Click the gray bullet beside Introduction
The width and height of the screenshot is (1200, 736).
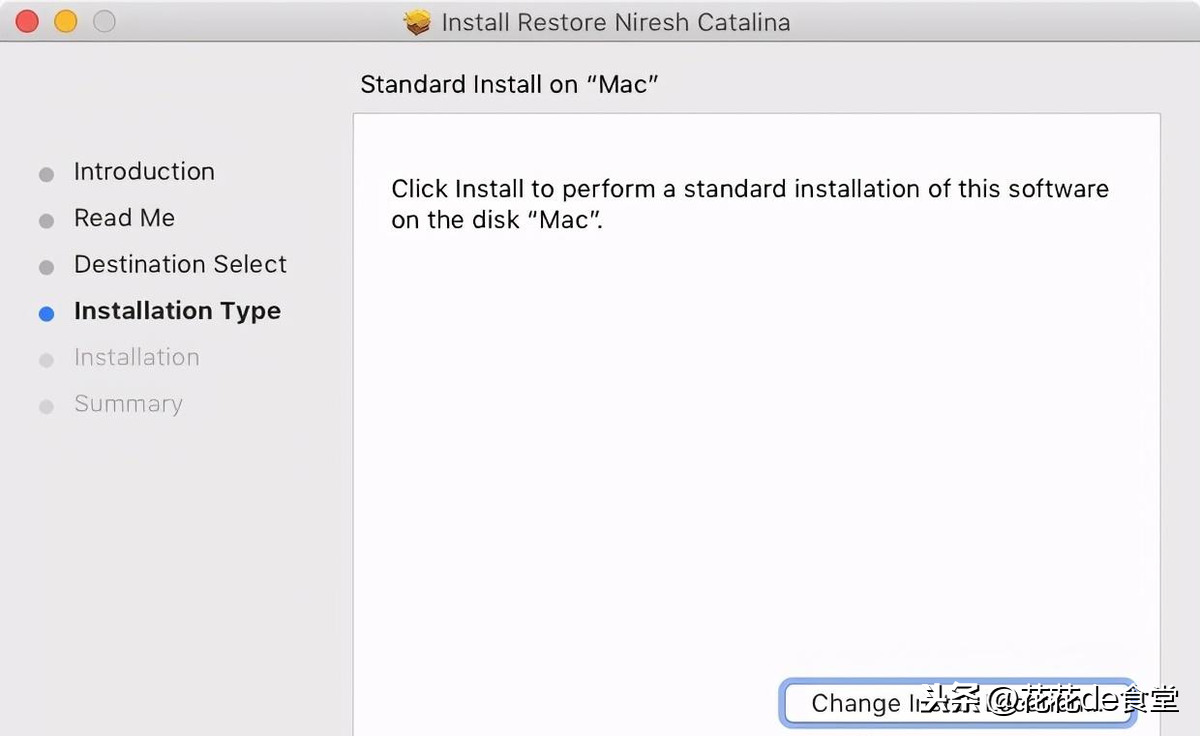46,175
